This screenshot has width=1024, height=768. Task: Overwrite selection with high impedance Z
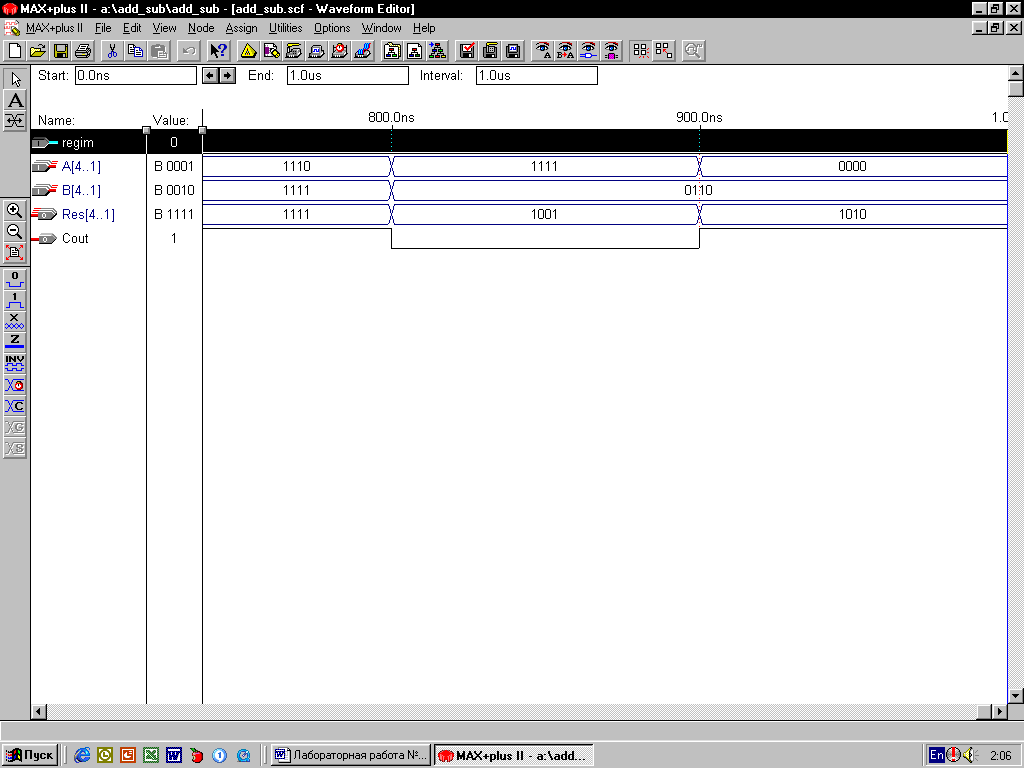[x=15, y=343]
